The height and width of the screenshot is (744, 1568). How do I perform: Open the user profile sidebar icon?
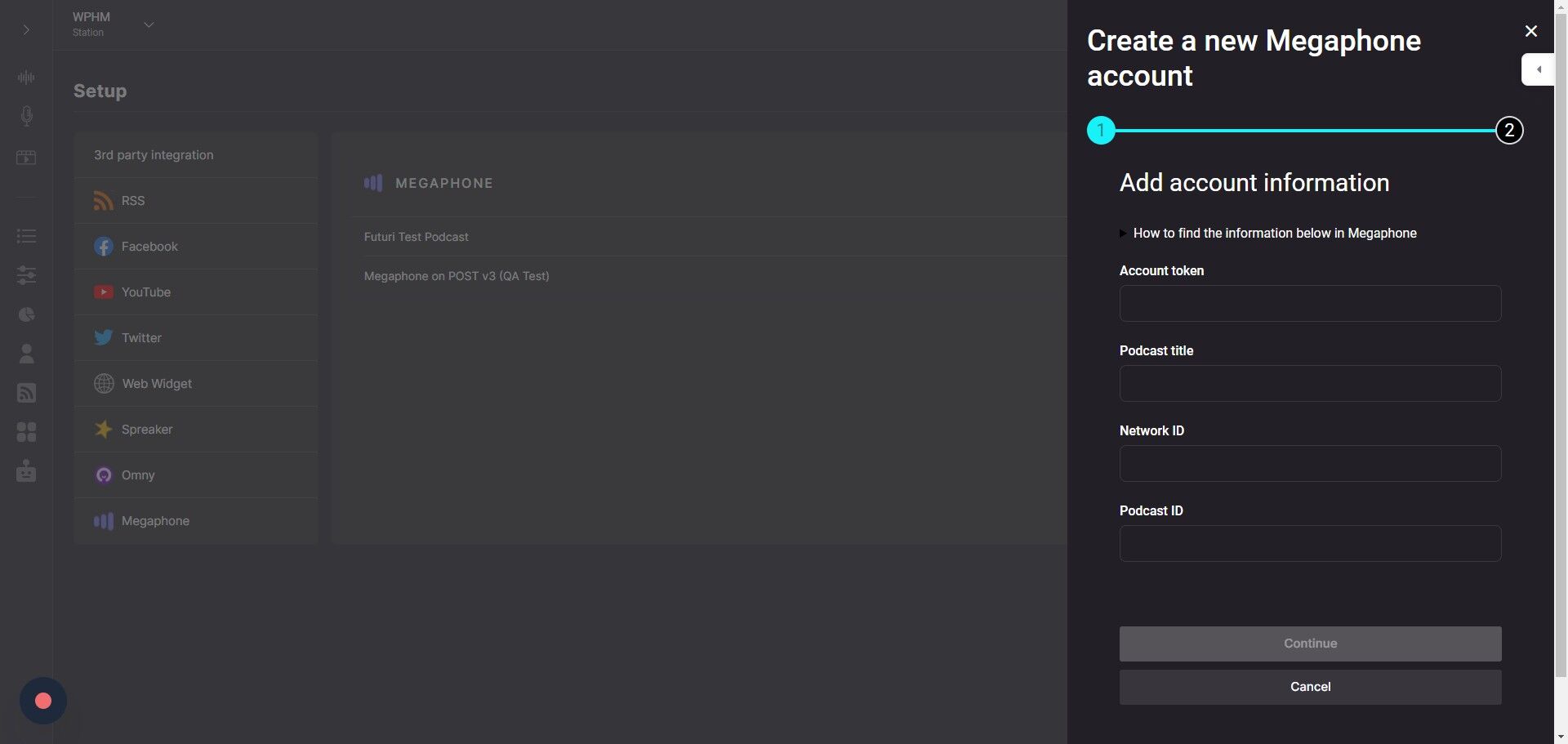pos(26,354)
